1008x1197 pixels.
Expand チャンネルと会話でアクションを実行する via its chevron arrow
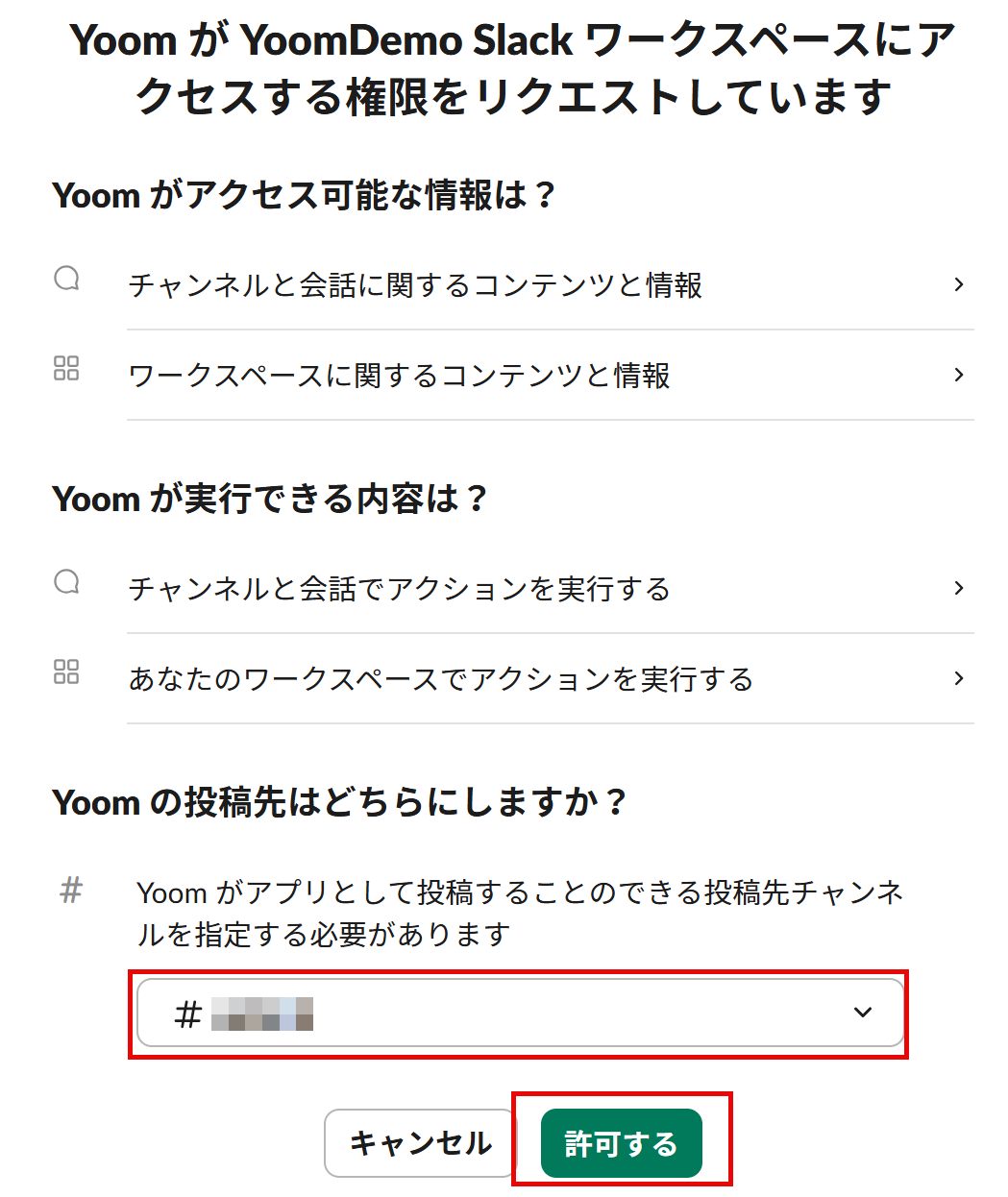958,588
